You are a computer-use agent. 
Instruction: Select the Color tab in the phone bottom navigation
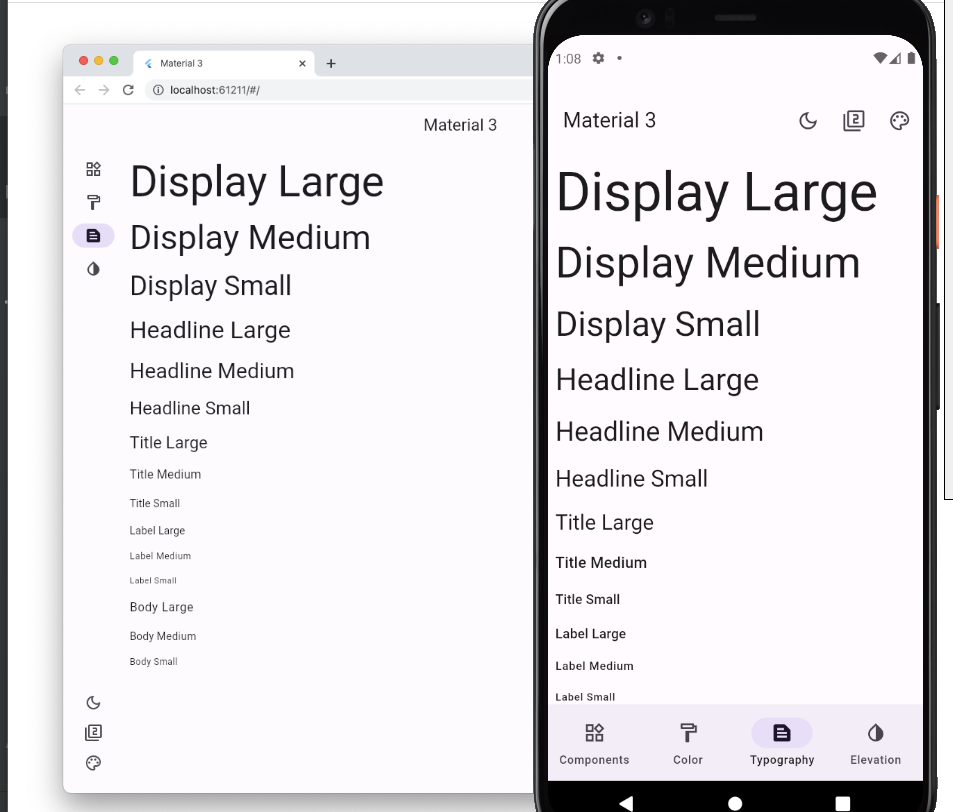(x=687, y=742)
